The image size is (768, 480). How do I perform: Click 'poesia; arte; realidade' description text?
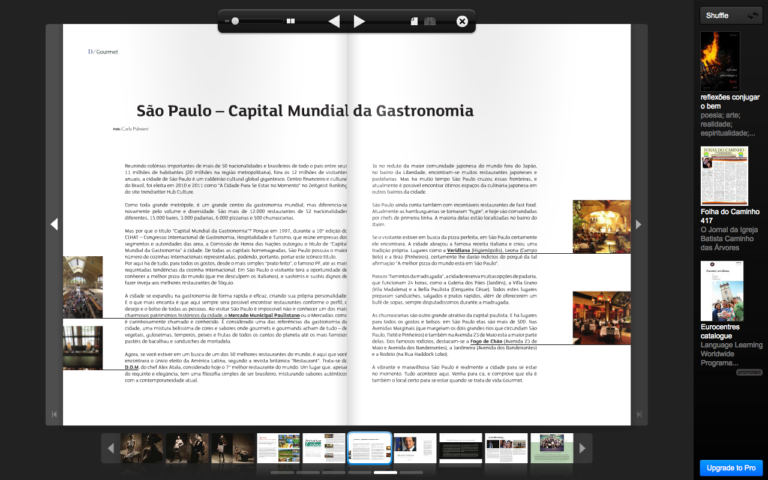tap(727, 124)
